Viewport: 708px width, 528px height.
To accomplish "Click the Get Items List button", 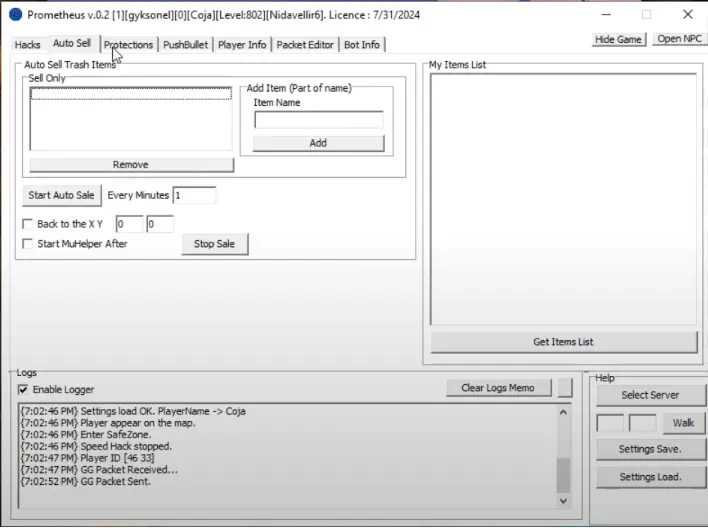I will [564, 342].
